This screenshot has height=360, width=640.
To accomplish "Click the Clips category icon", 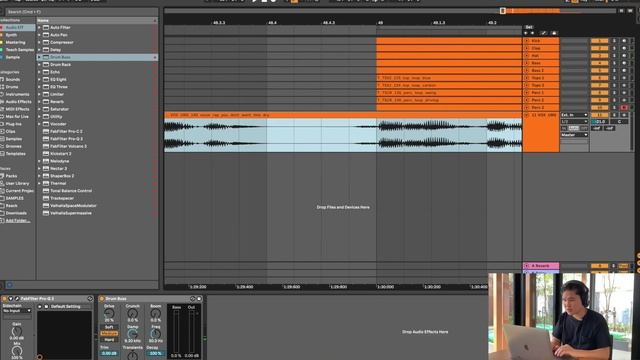I will (x=2, y=131).
